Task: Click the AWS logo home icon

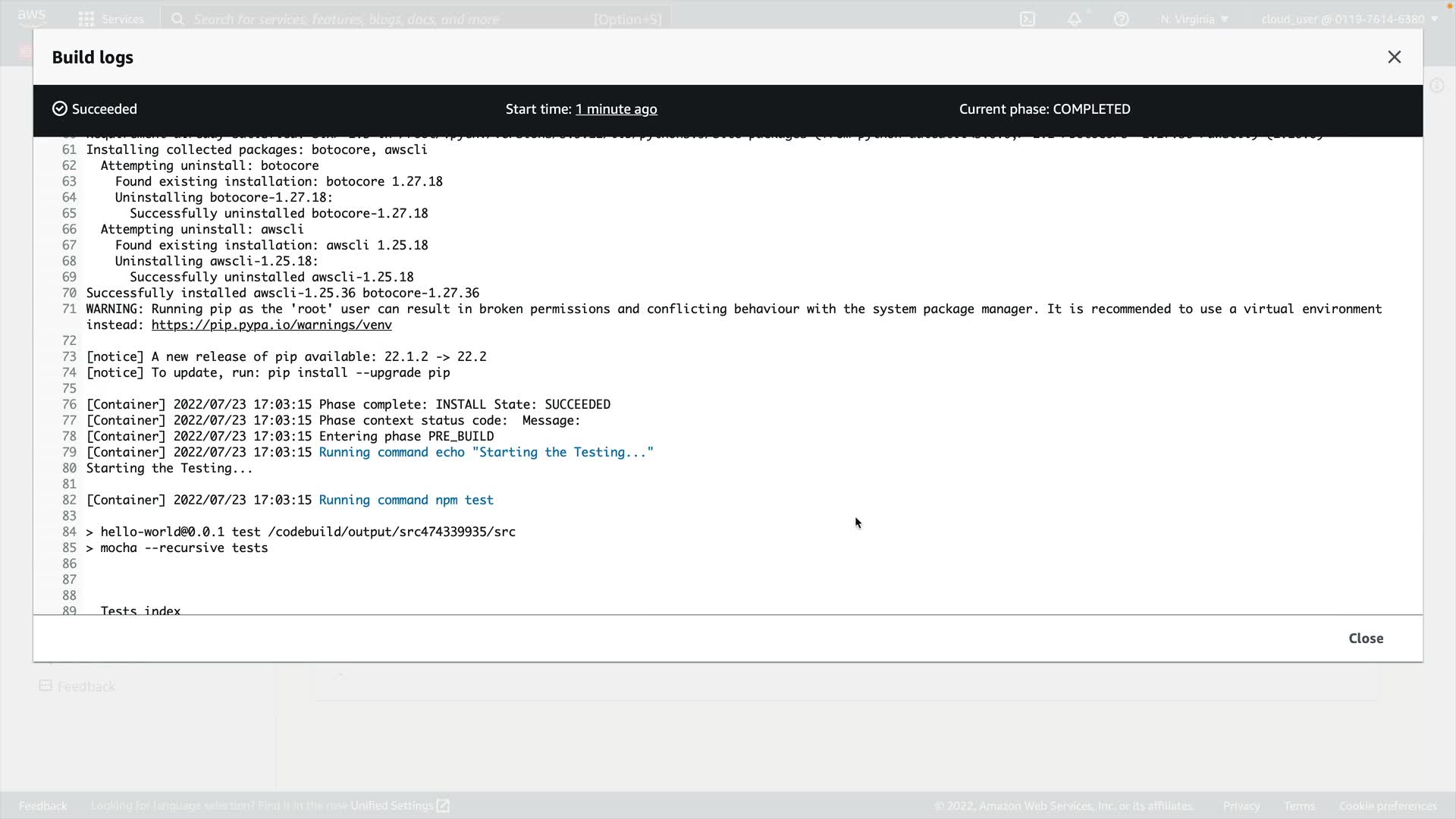Action: 31,17
